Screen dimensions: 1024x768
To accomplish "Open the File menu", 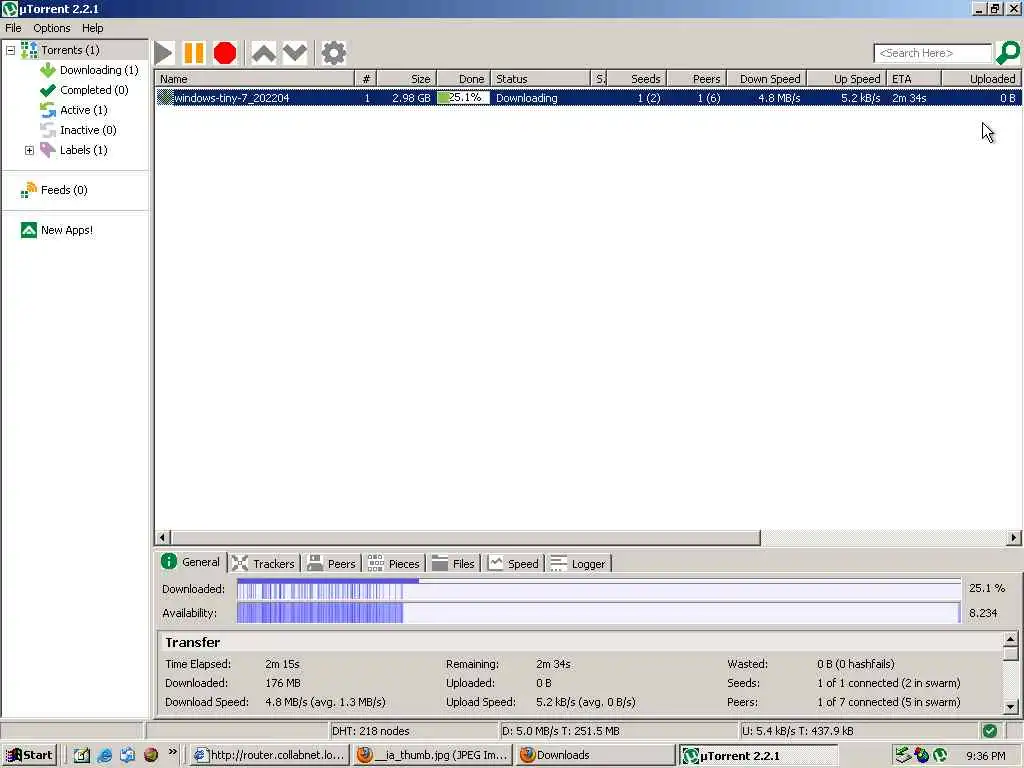I will pos(13,28).
